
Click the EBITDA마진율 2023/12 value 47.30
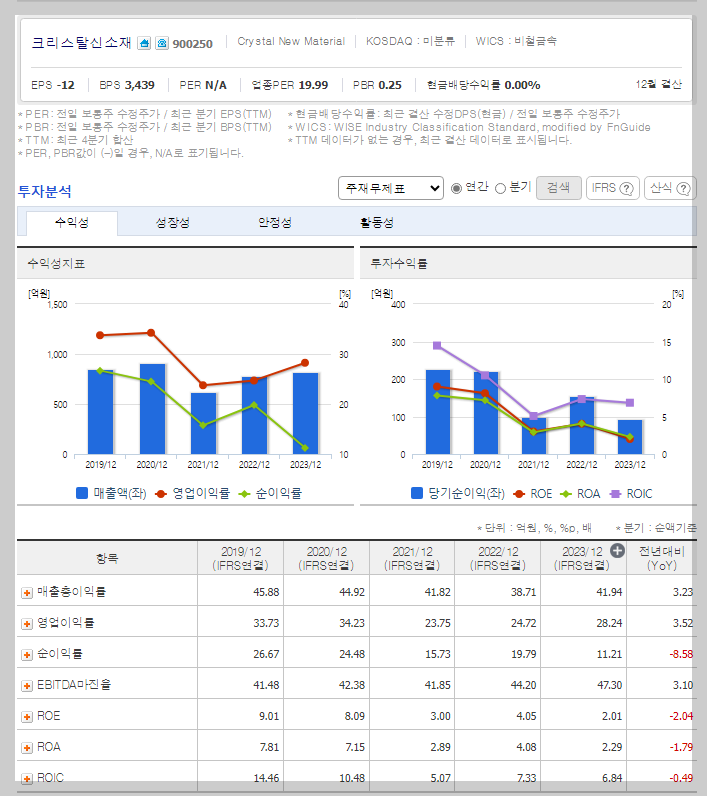(x=609, y=685)
